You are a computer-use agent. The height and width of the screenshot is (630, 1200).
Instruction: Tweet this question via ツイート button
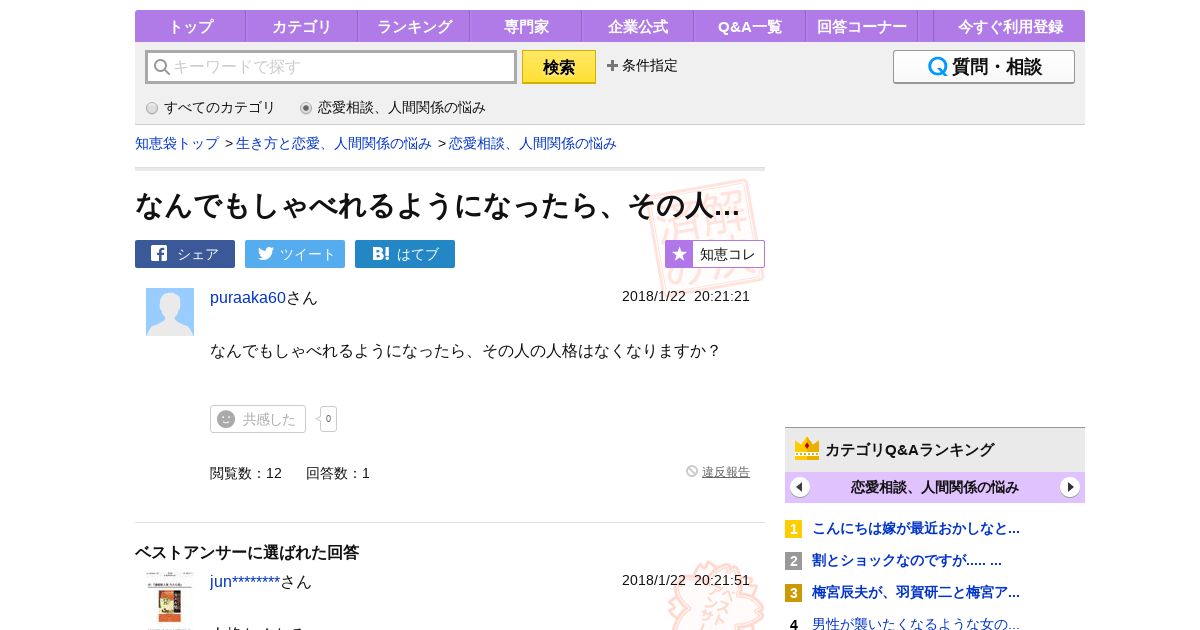(x=295, y=254)
